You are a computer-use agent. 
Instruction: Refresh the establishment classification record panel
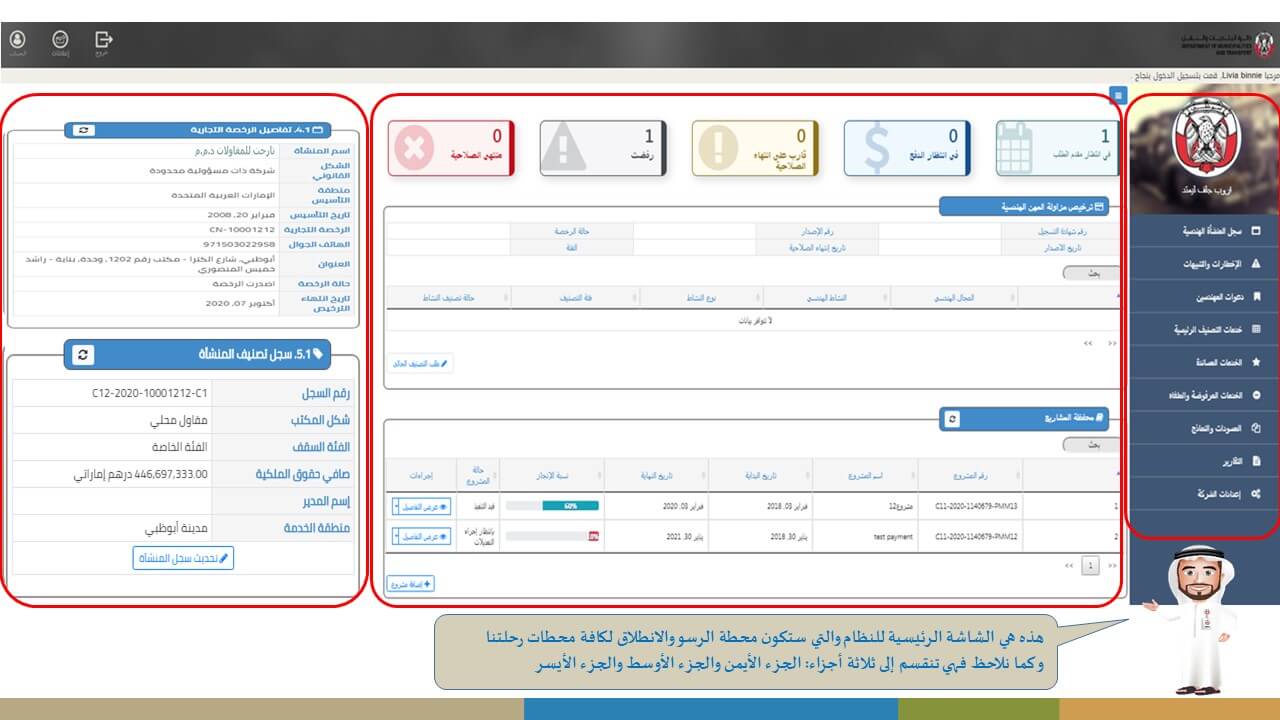pyautogui.click(x=83, y=355)
